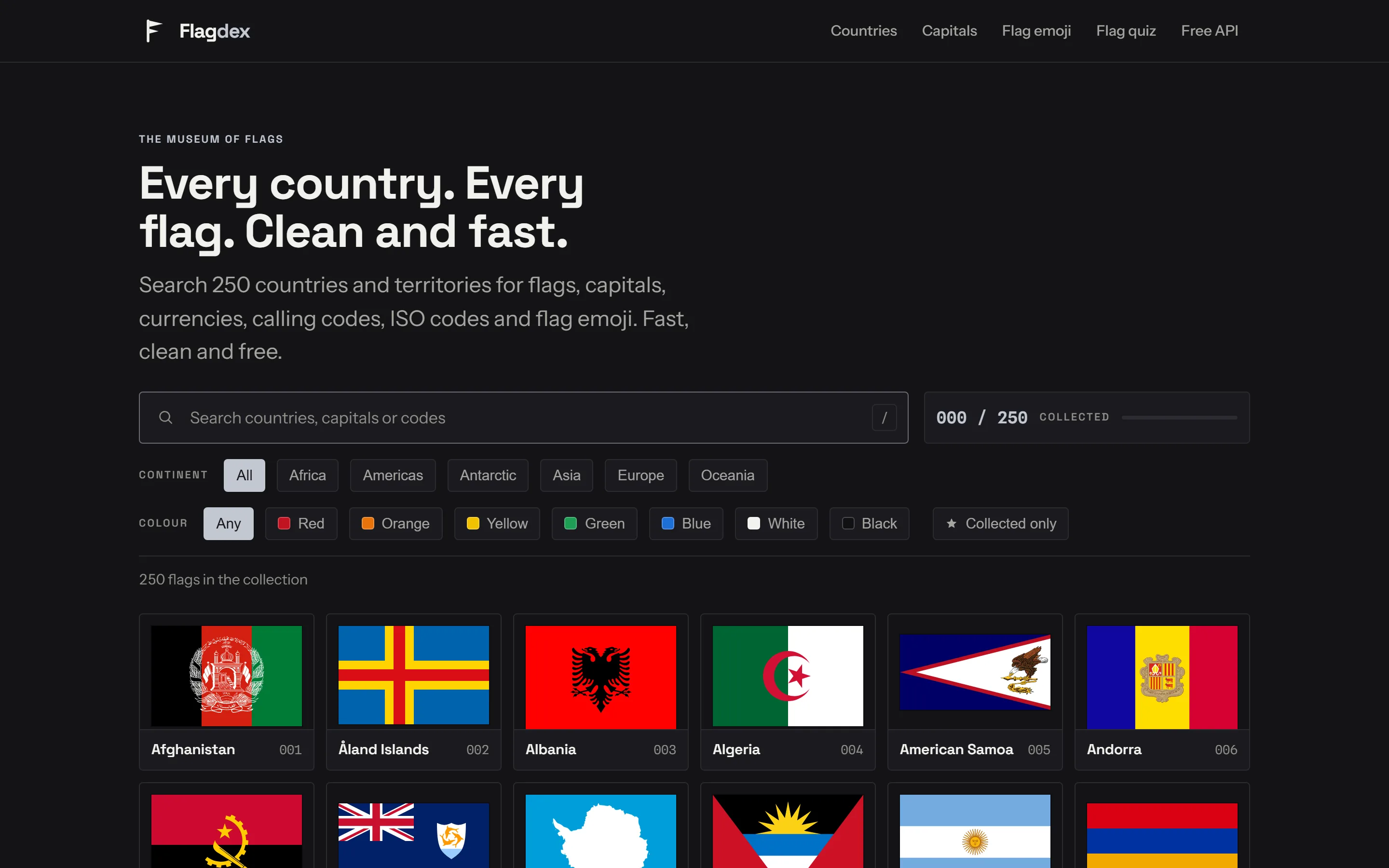Open the Capitals nav link
The image size is (1389, 868).
949,31
